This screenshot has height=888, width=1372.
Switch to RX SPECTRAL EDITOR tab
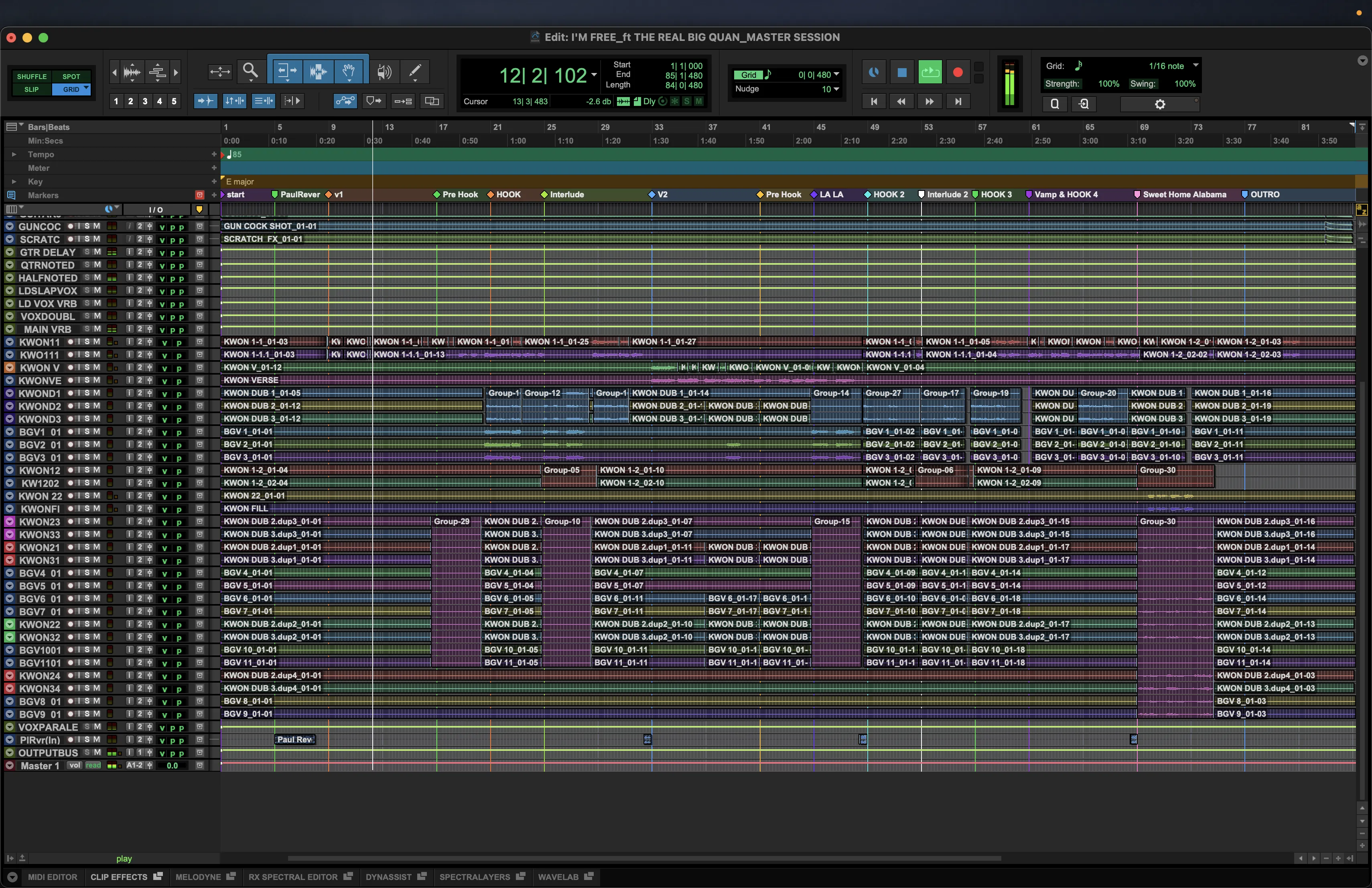pos(293,876)
